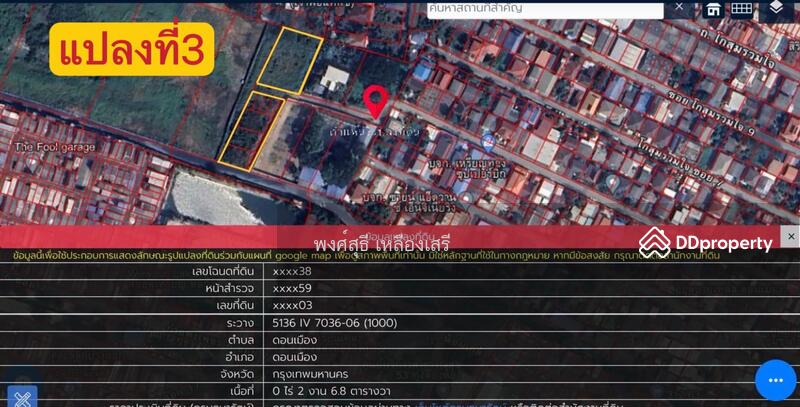Select the upper yellow-outlined land parcel
The image size is (800, 407).
pyautogui.click(x=288, y=59)
